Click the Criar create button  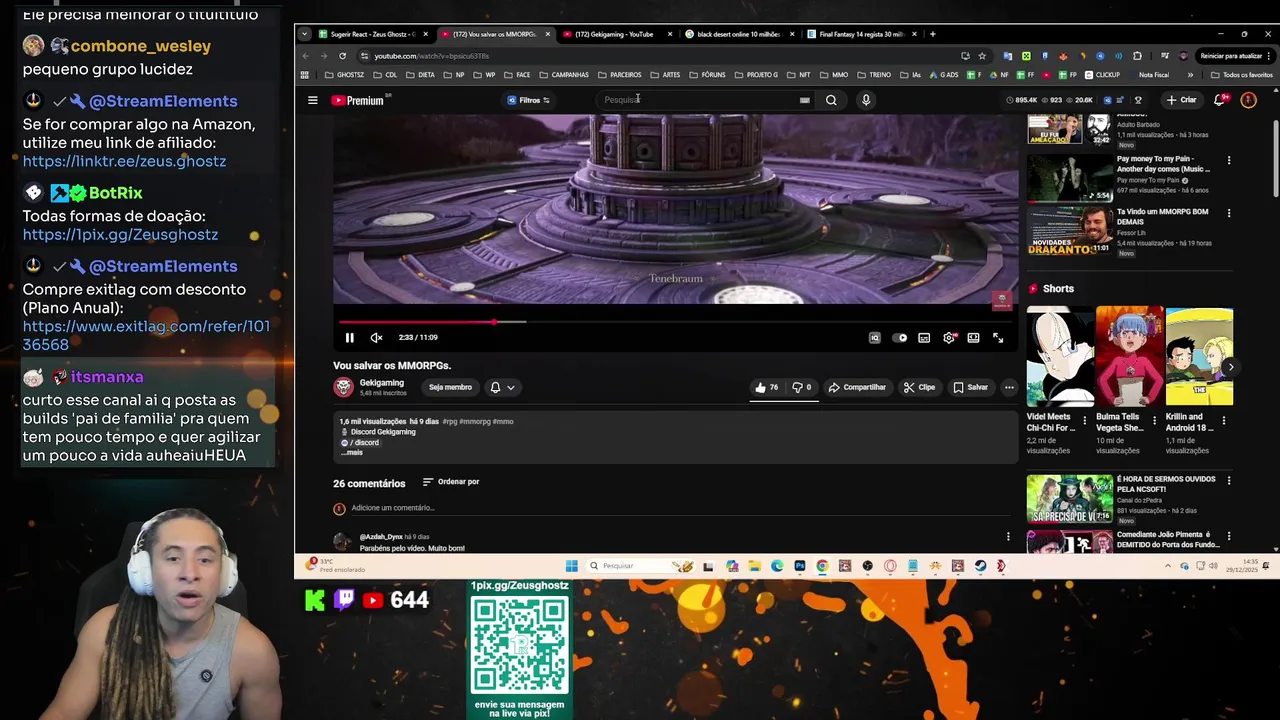(1181, 100)
